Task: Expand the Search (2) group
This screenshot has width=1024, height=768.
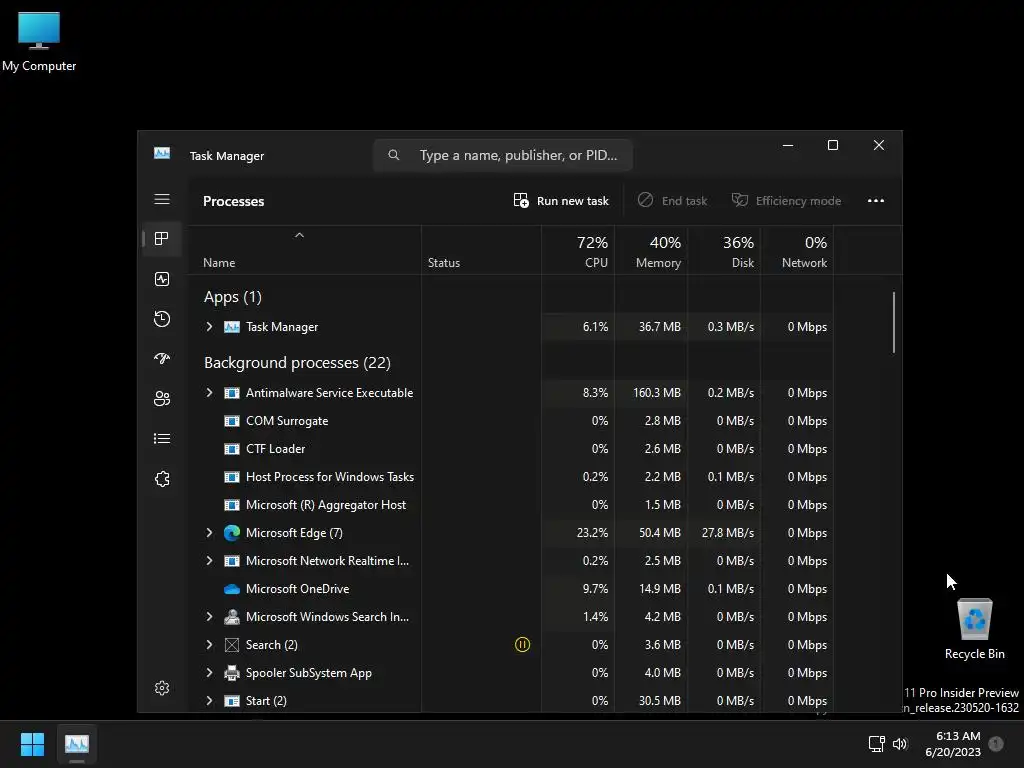Action: click(x=209, y=645)
